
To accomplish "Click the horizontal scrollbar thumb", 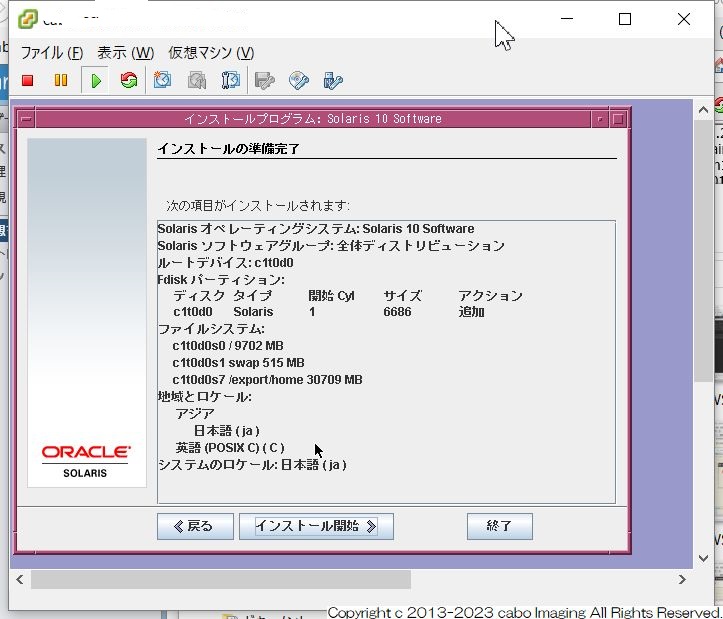I will coord(221,579).
